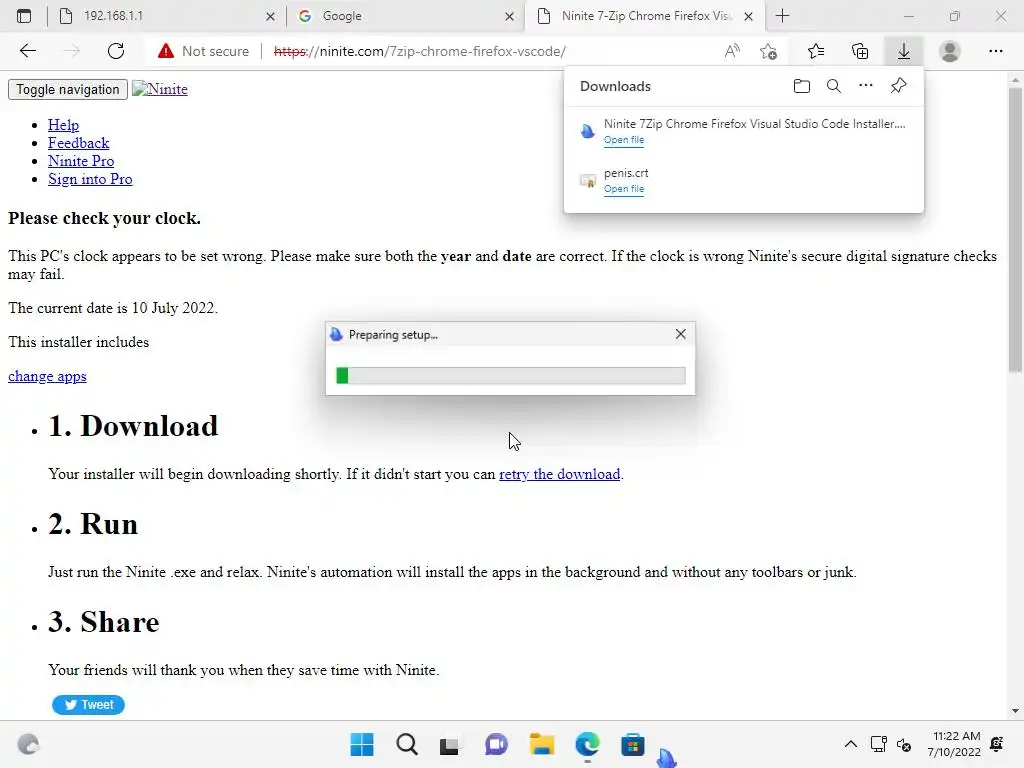
Task: Launch Chat from the taskbar
Action: (x=496, y=744)
